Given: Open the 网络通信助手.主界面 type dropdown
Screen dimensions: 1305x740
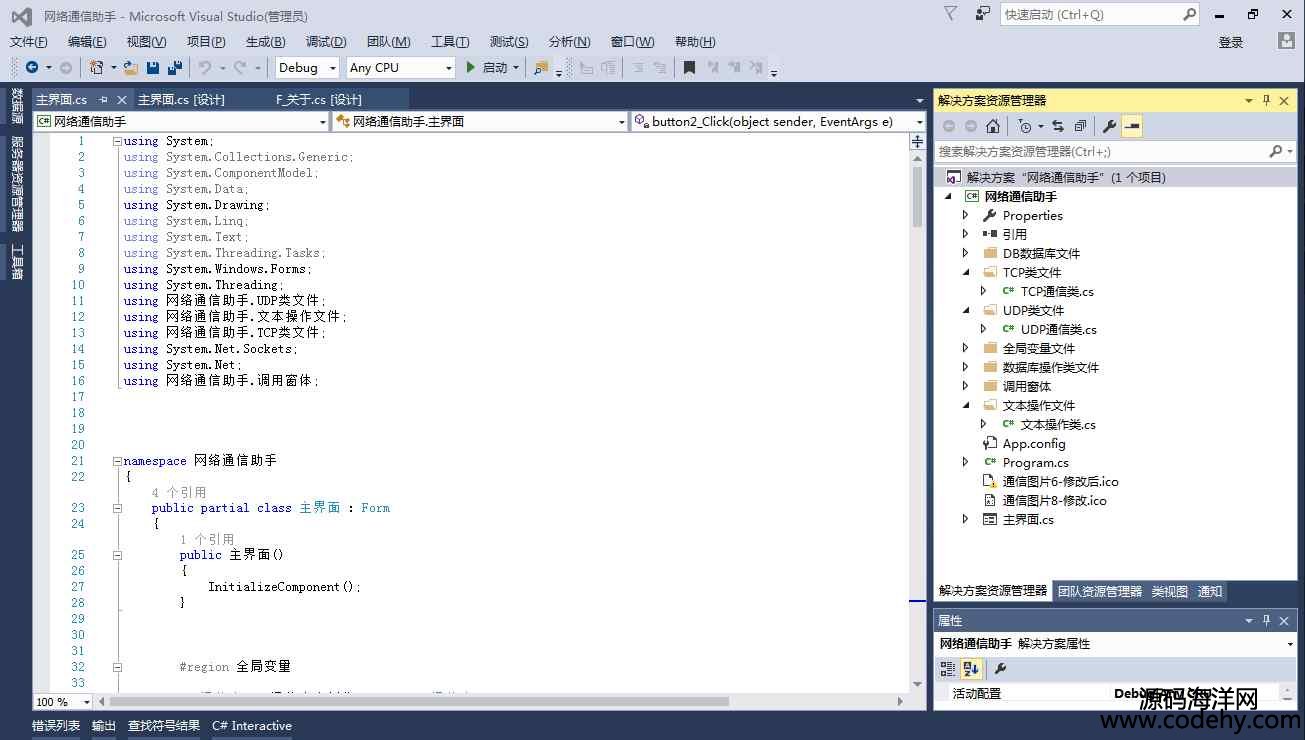Looking at the screenshot, I should [x=480, y=121].
